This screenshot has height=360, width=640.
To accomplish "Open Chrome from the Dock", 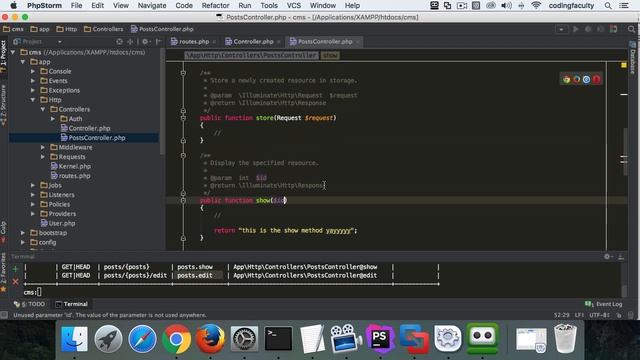I will (x=176, y=339).
